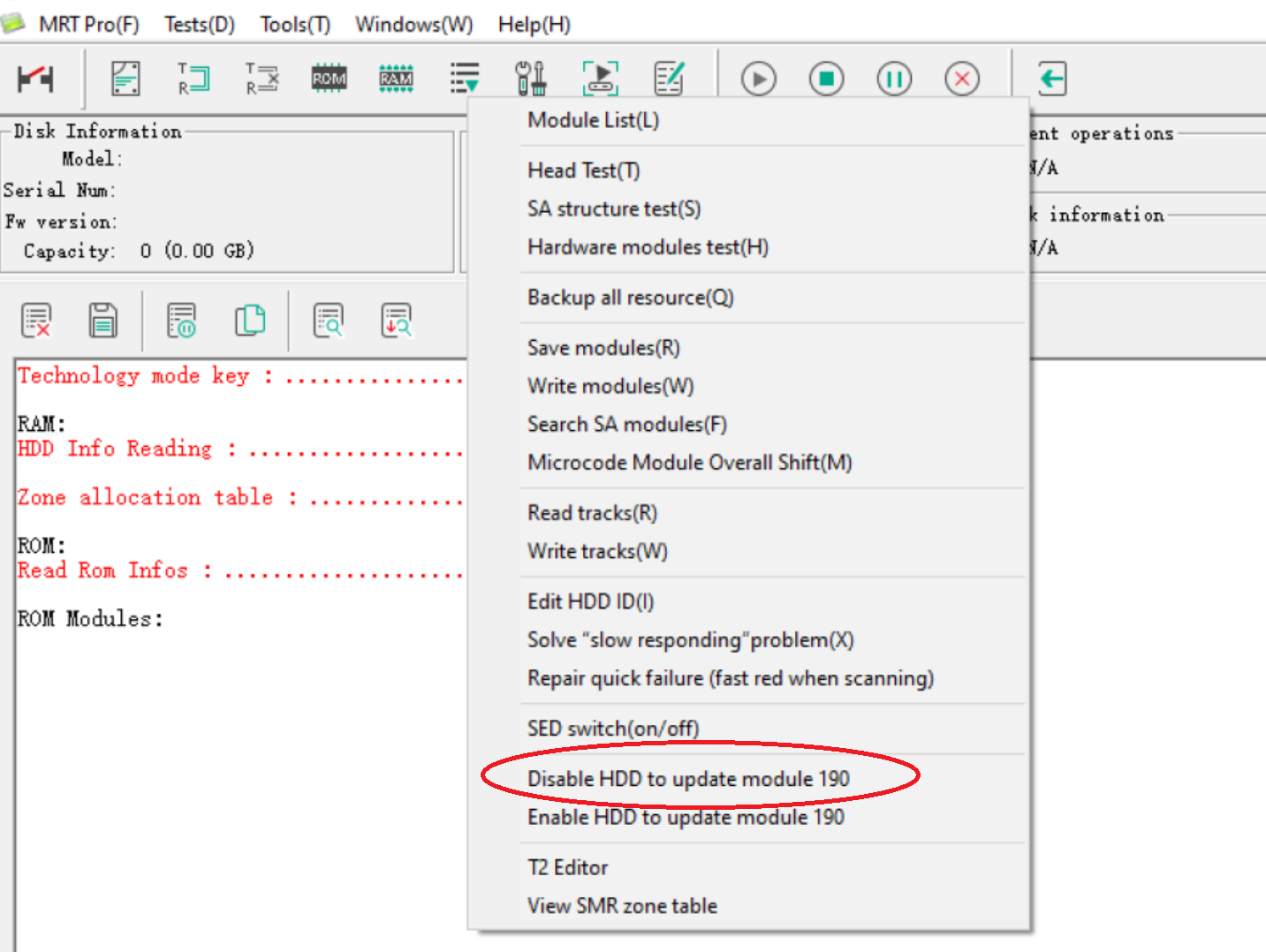
Task: Stop the task with the green stop button
Action: click(826, 79)
